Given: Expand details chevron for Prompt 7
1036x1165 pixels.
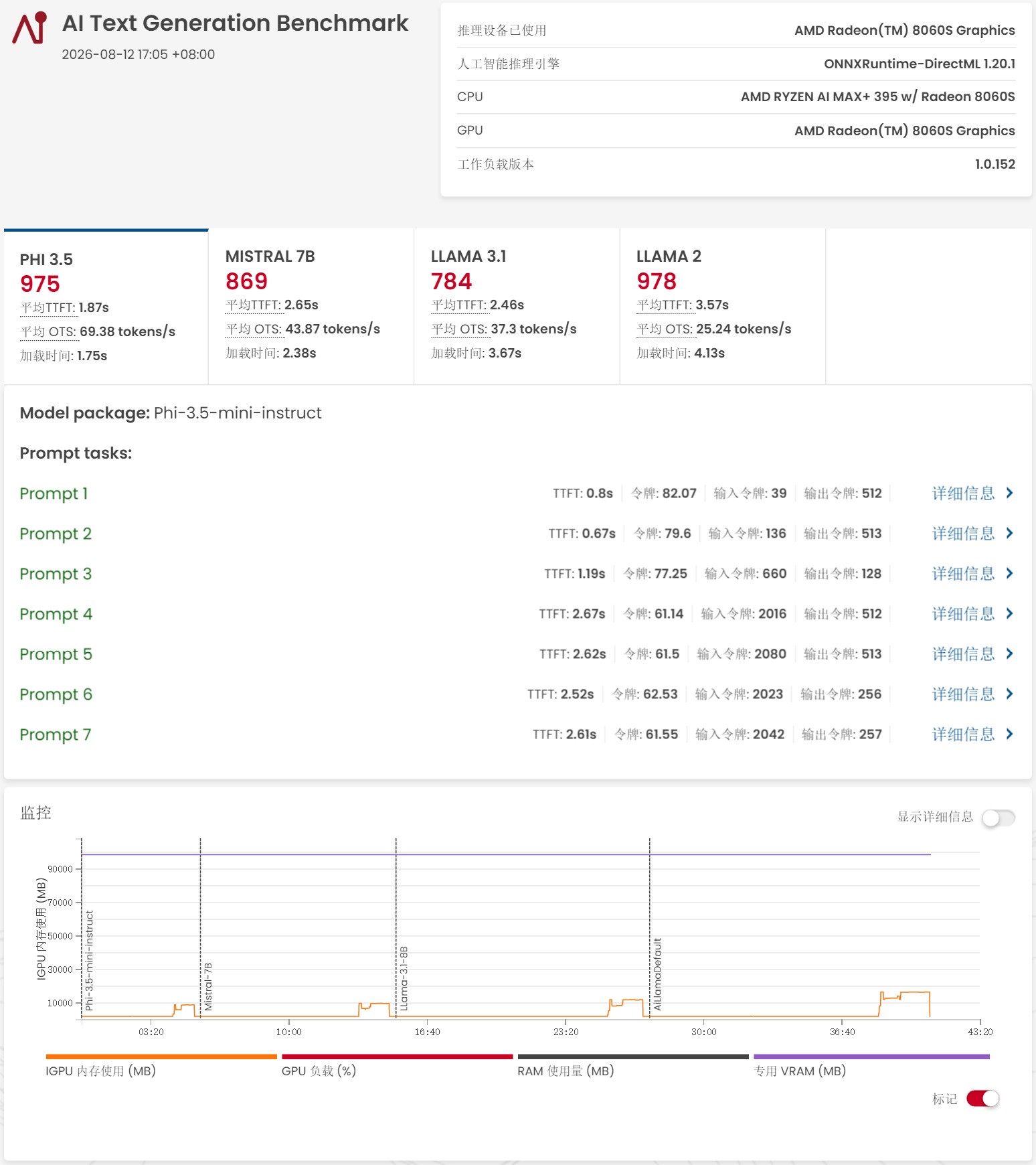Looking at the screenshot, I should point(1009,734).
